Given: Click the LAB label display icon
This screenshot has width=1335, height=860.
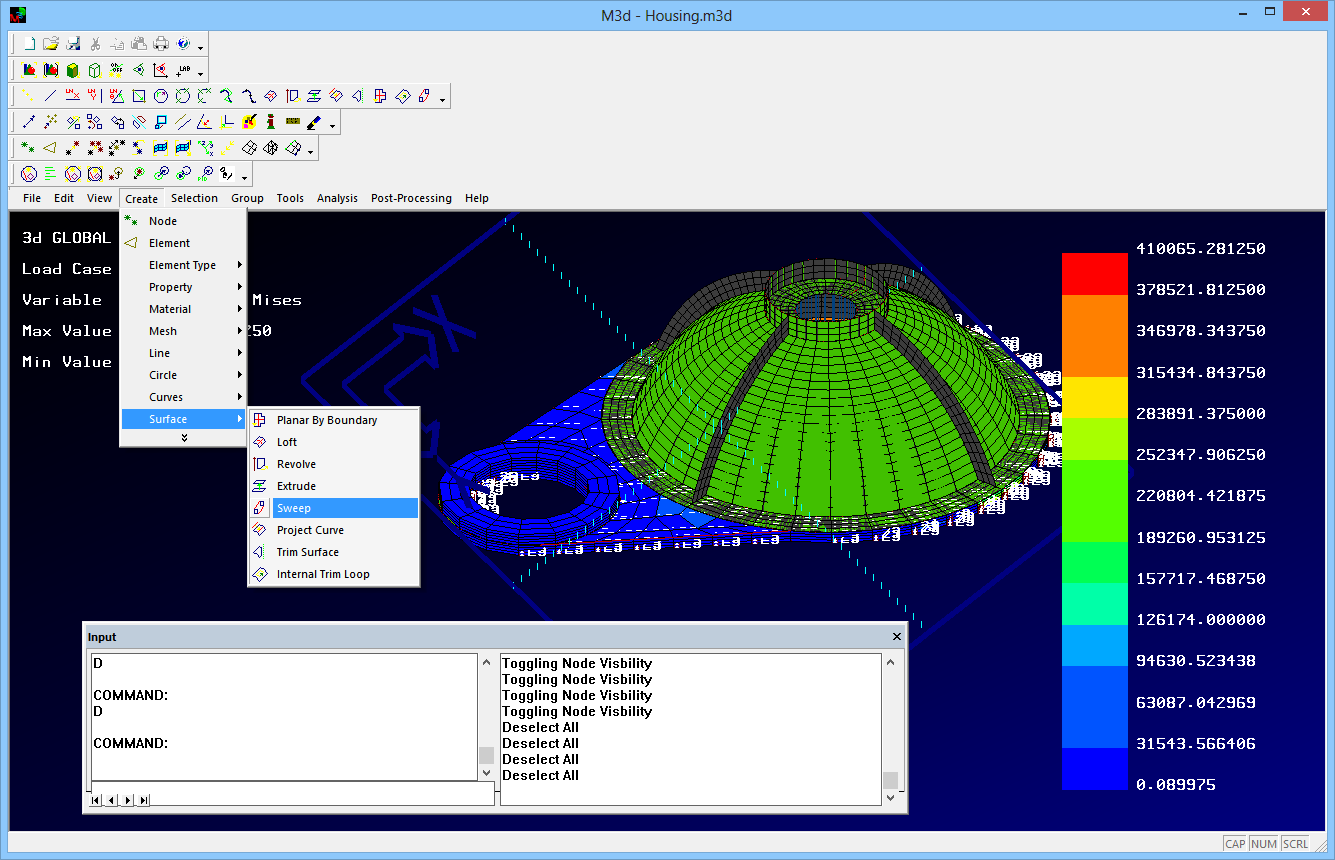Looking at the screenshot, I should click(x=183, y=70).
